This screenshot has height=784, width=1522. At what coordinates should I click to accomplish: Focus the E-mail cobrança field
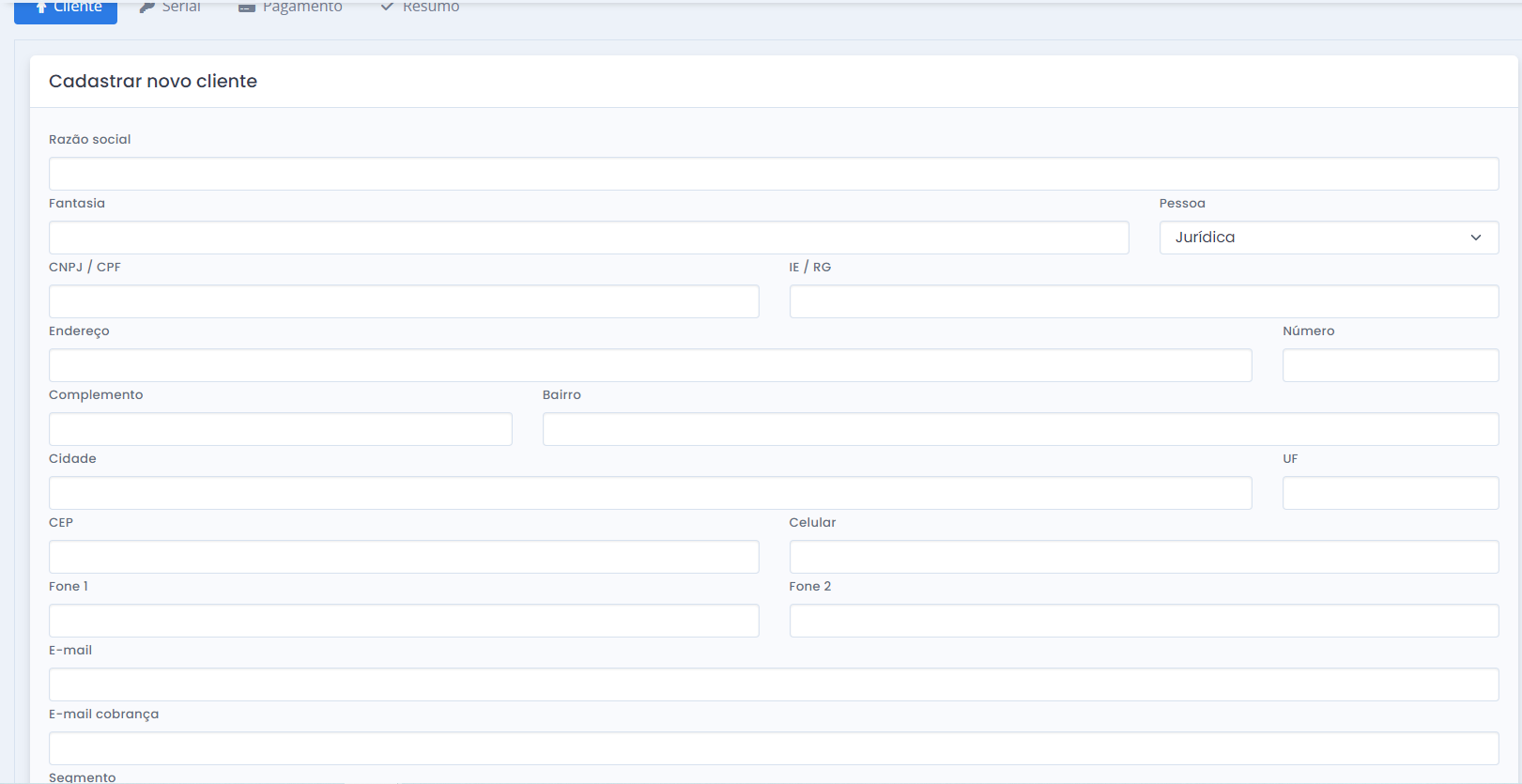pos(773,748)
